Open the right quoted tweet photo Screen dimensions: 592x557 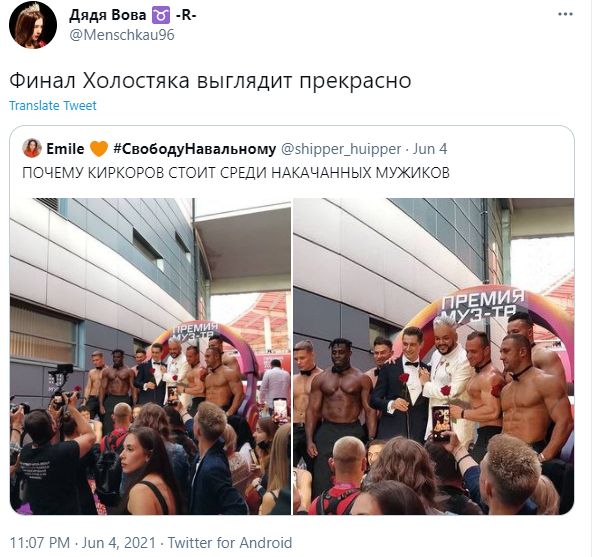(x=434, y=356)
